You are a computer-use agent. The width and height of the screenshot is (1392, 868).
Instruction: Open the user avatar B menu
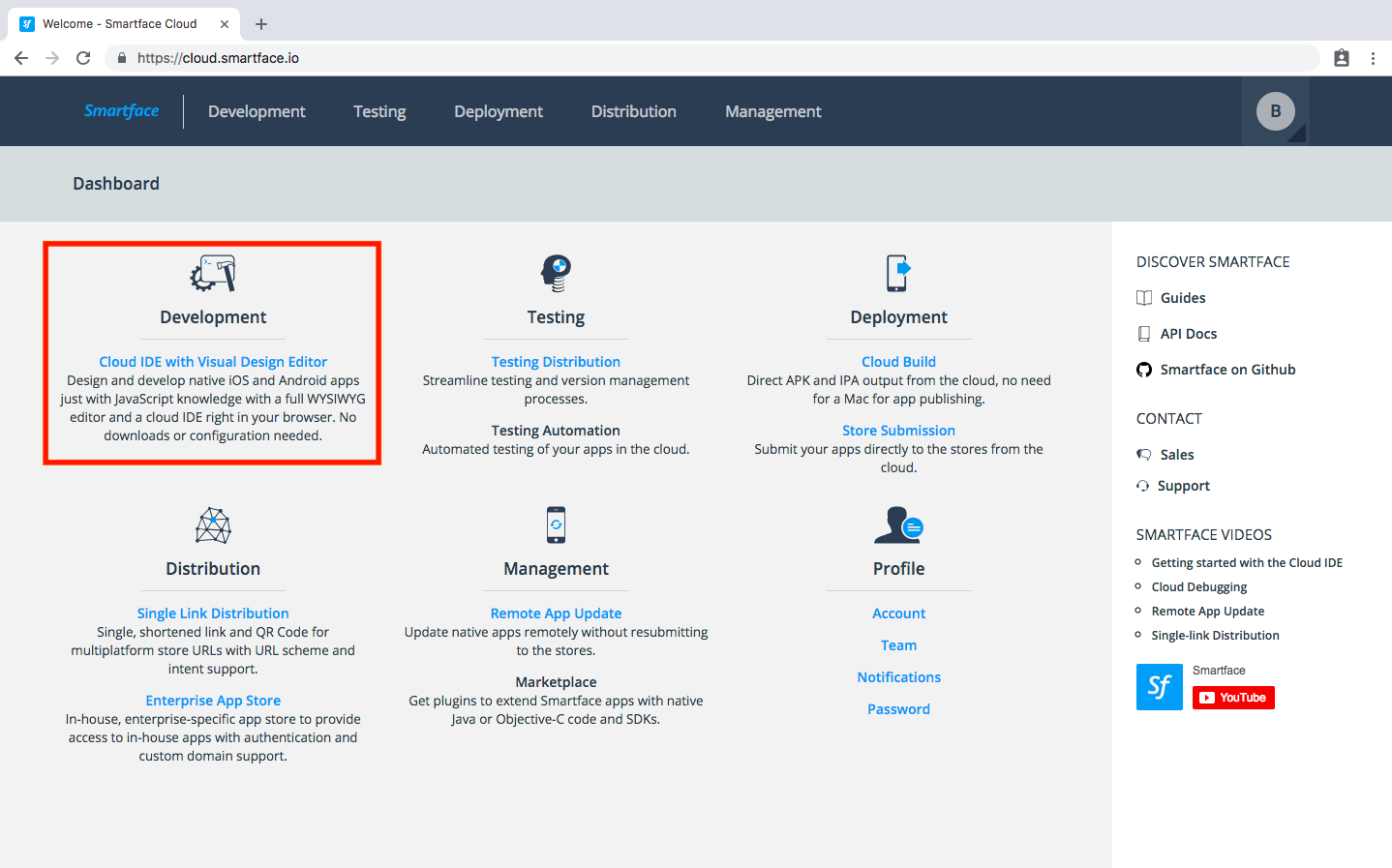coord(1276,111)
